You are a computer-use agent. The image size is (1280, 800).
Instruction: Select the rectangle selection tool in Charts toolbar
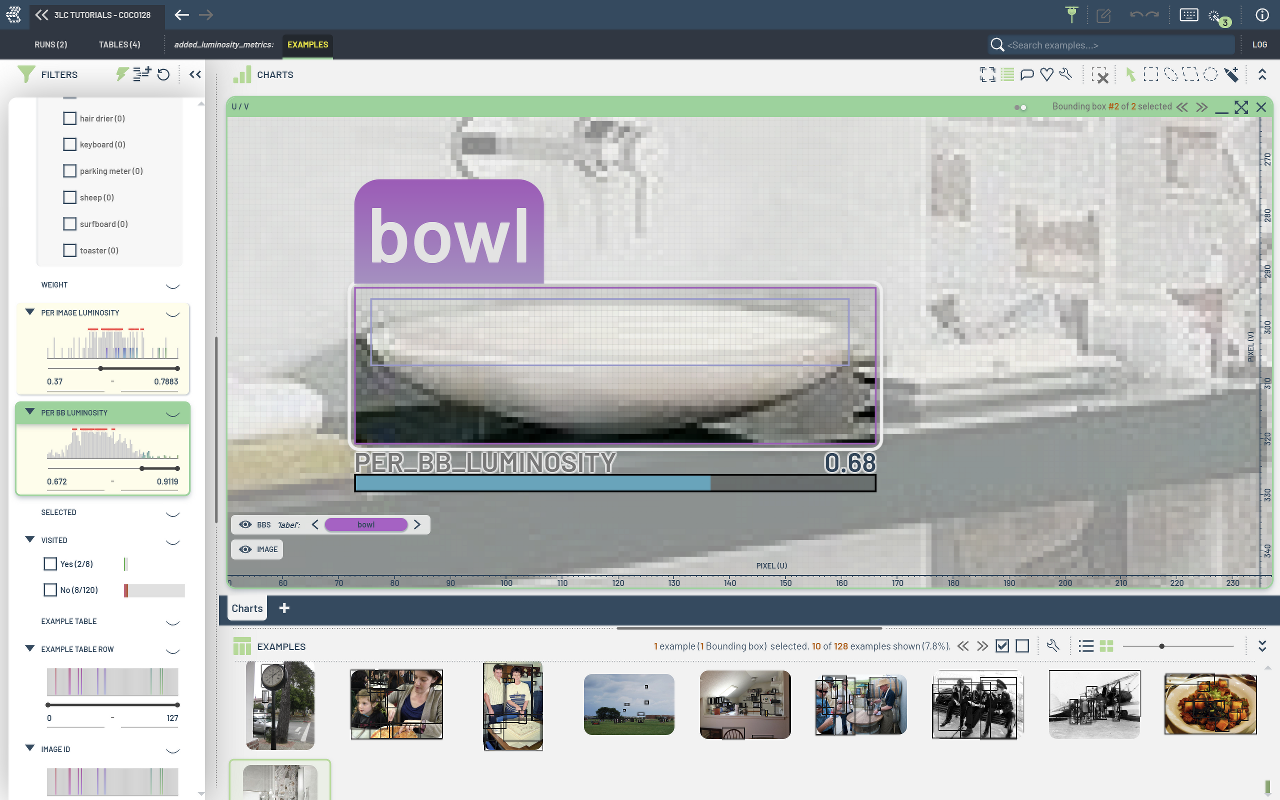[1151, 75]
